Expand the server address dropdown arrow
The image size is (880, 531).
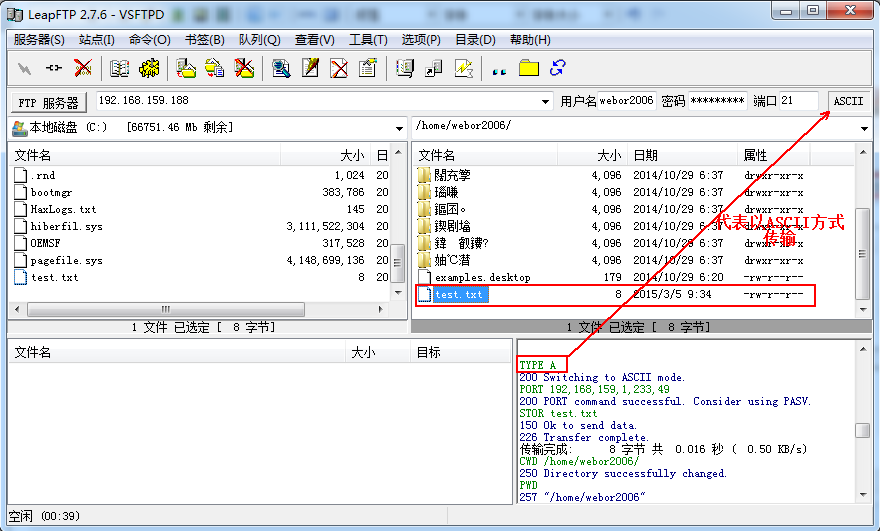pyautogui.click(x=545, y=102)
